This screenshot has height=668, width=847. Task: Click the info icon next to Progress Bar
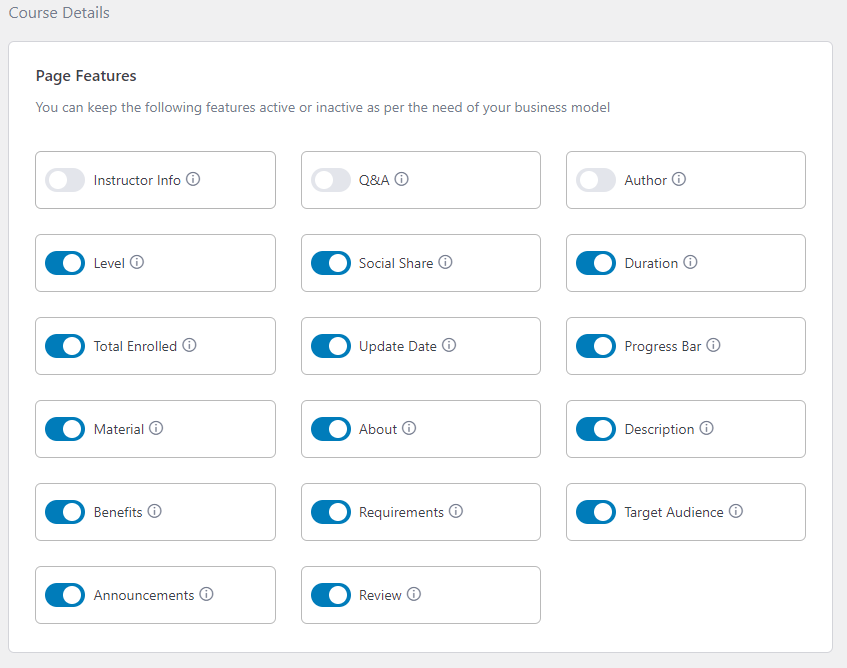point(713,345)
